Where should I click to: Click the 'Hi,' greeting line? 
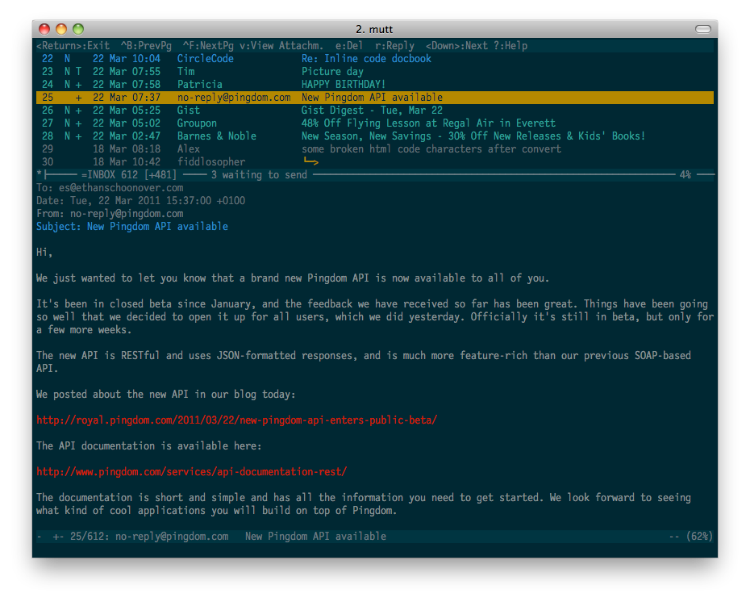[x=44, y=252]
